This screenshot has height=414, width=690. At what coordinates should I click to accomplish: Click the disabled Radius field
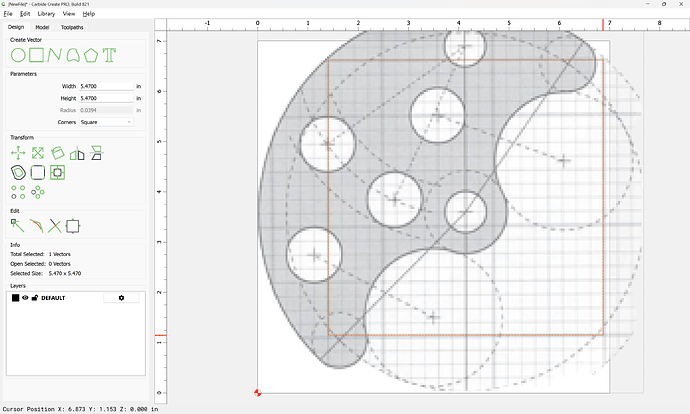106,110
